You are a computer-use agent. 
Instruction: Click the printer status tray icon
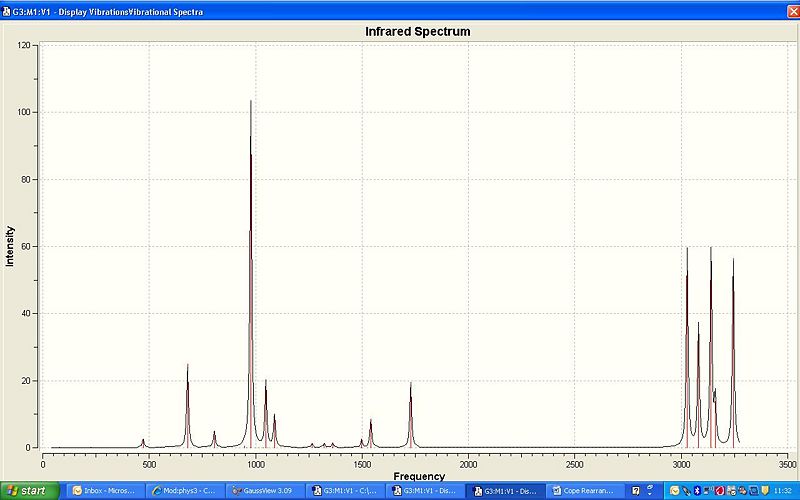point(731,491)
